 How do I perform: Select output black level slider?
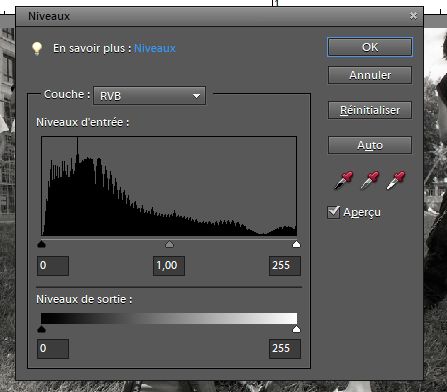pyautogui.click(x=42, y=329)
